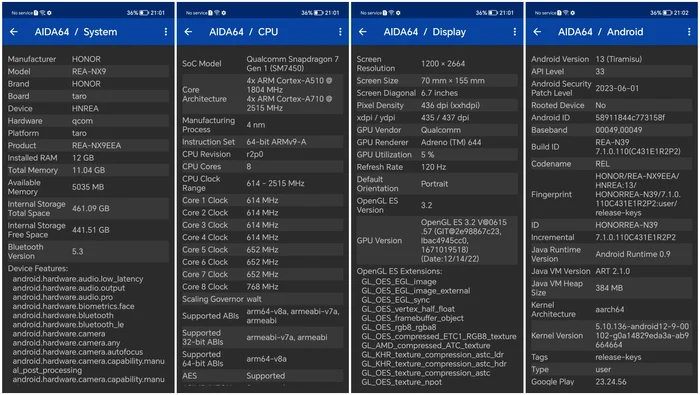Tap the Google Play version row
700x395 pixels.
[611, 382]
